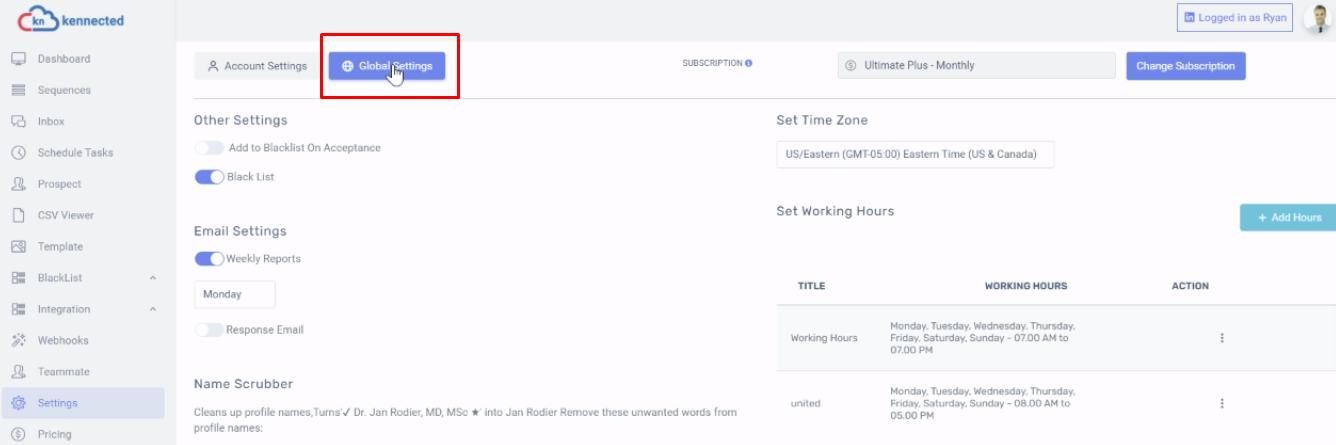The width and height of the screenshot is (1336, 445).
Task: Open three-dot actions for united row
Action: point(1222,403)
